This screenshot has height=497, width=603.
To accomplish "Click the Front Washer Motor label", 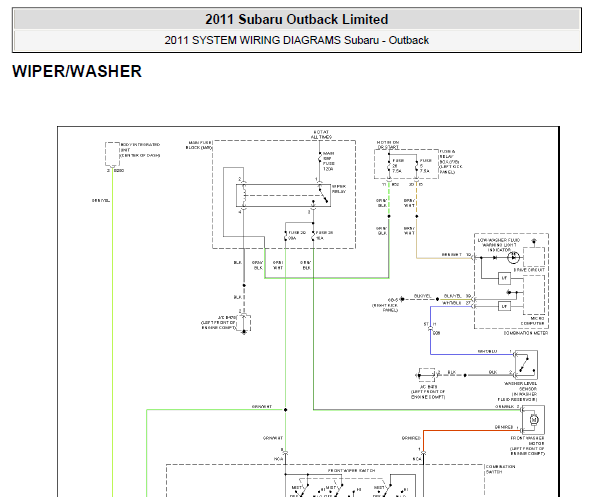I will click(x=527, y=446).
